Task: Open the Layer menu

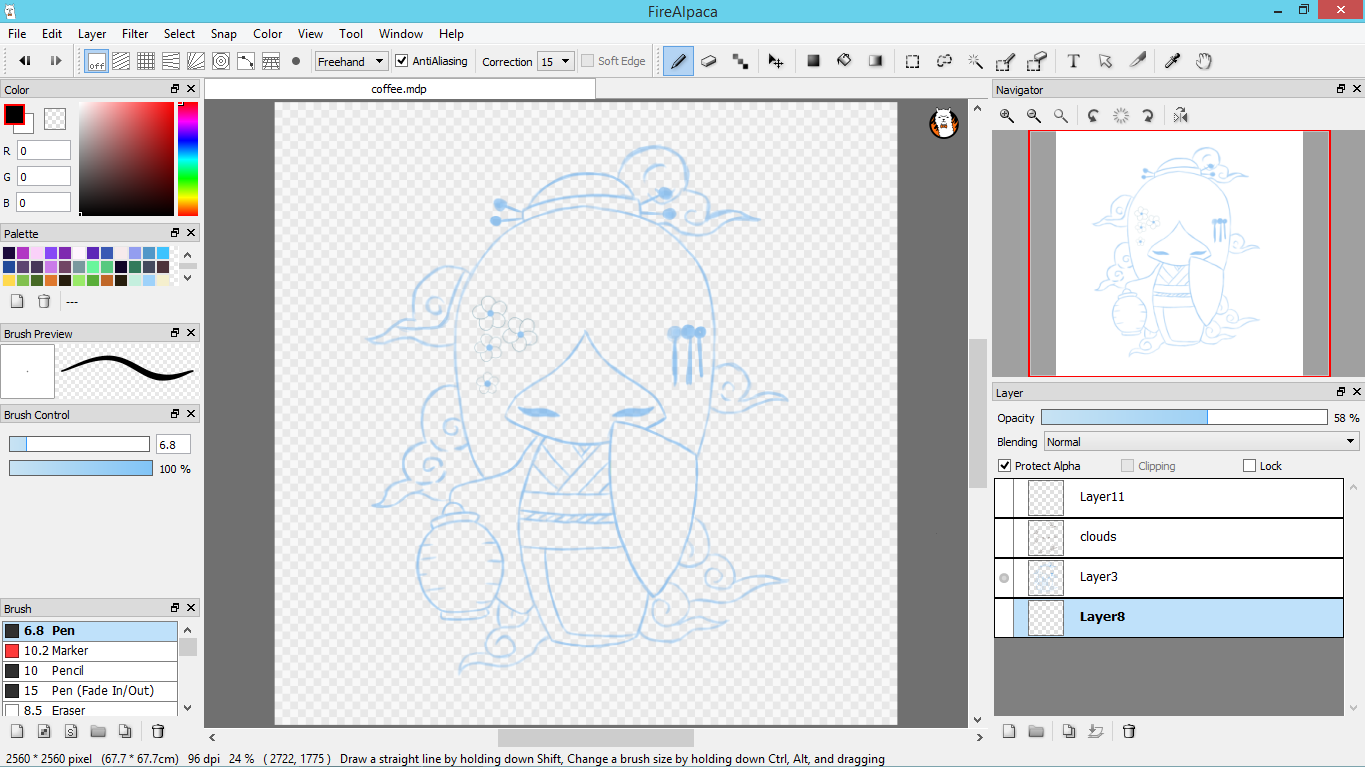Action: point(92,33)
